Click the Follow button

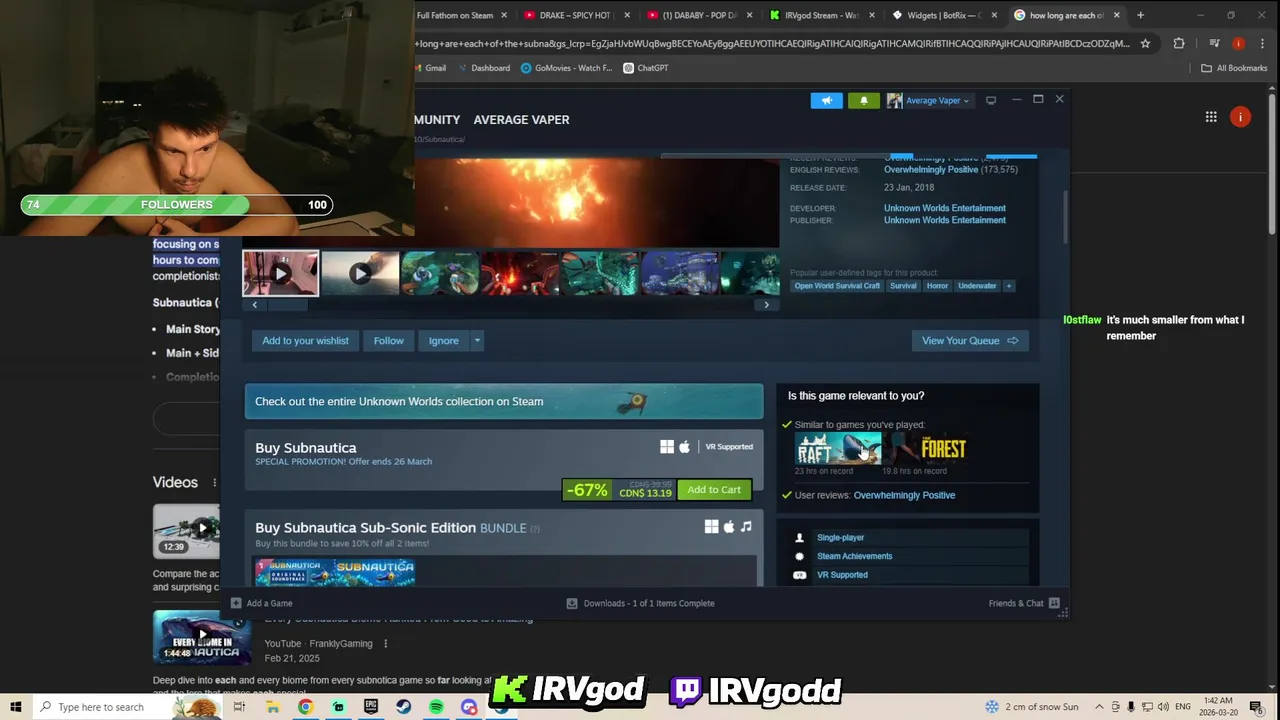pos(389,341)
